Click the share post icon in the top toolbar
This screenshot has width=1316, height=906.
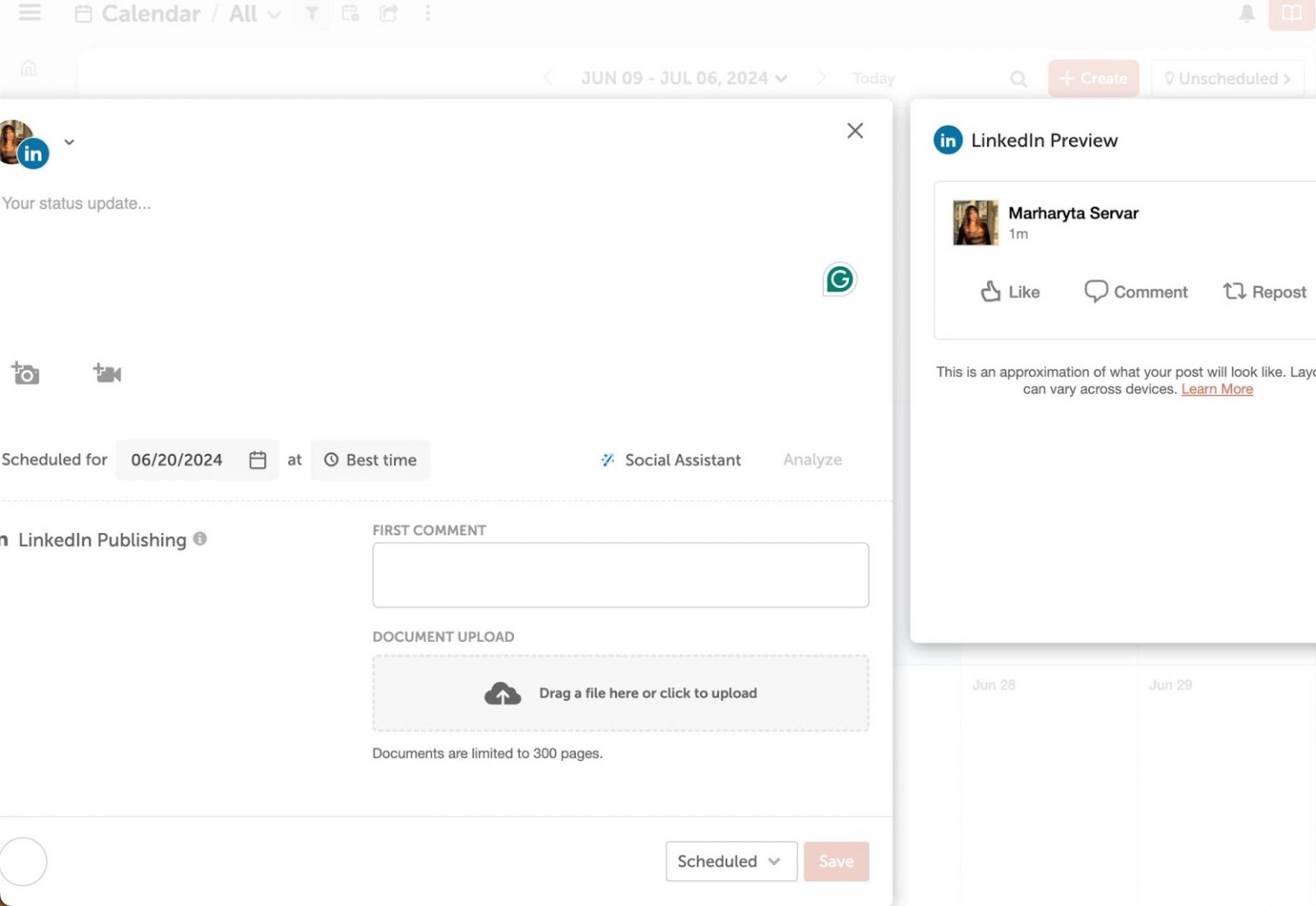388,14
